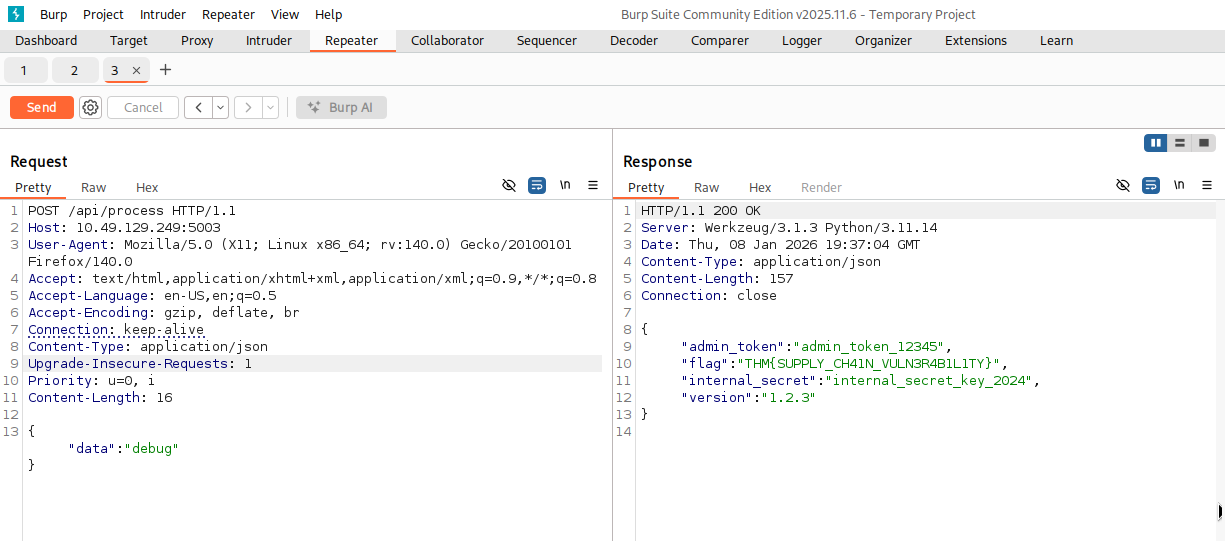Viewport: 1225px width, 541px height.
Task: Expand the forward history dropdown arrow
Action: (x=270, y=107)
